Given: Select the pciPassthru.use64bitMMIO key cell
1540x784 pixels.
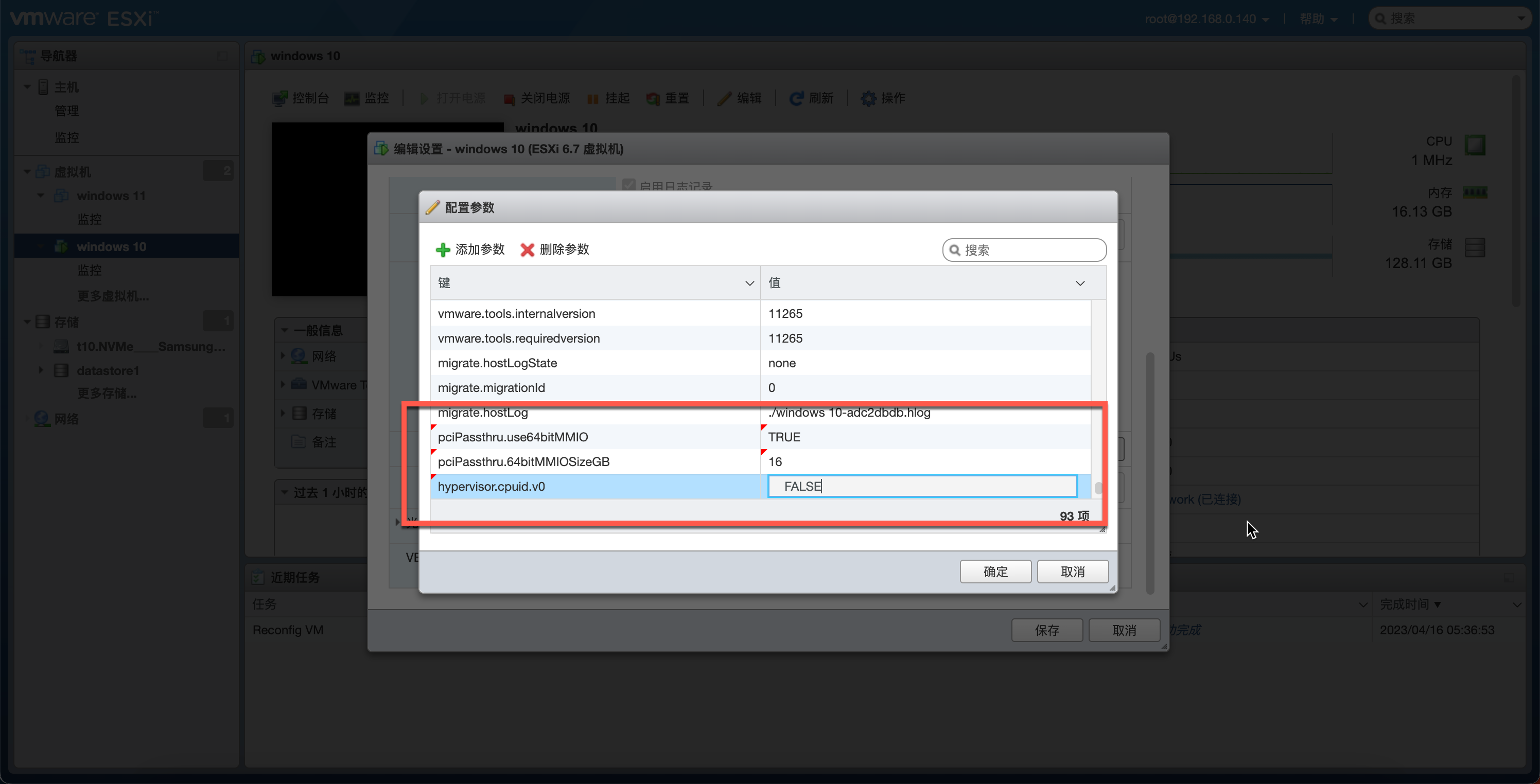Looking at the screenshot, I should [595, 437].
